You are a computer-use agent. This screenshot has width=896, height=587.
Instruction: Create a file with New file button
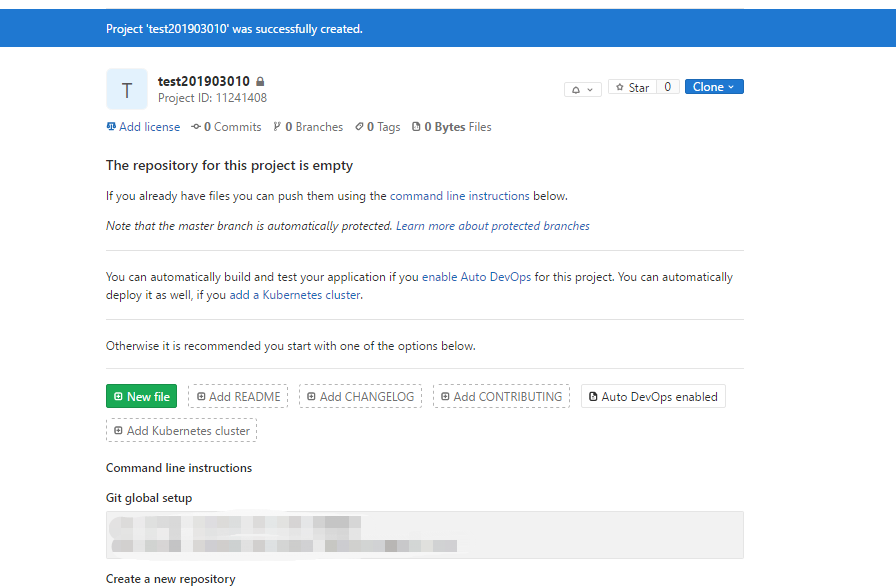pyautogui.click(x=141, y=396)
